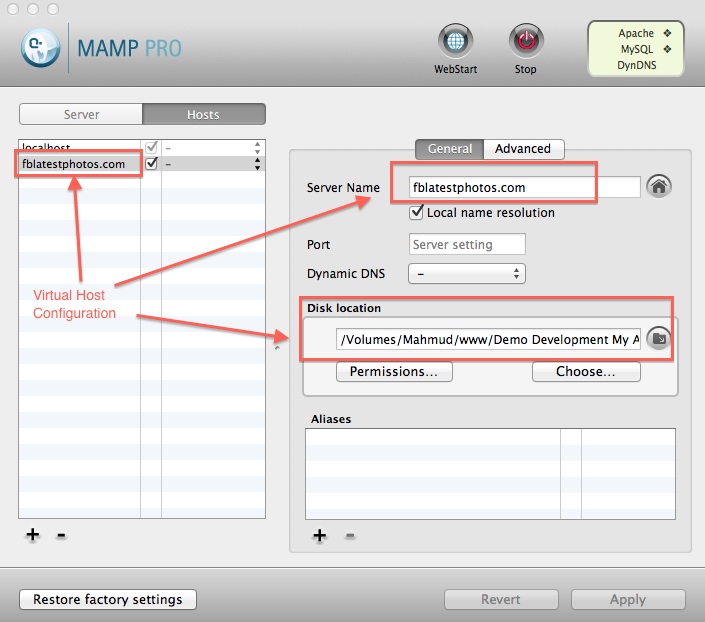Viewport: 705px width, 622px height.
Task: Select localhost in hosts list
Action: pyautogui.click(x=46, y=147)
